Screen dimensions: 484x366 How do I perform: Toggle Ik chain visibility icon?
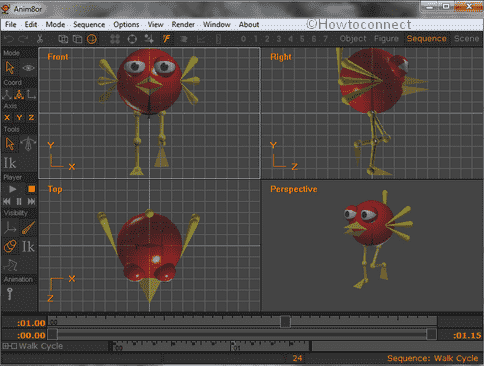(x=28, y=247)
